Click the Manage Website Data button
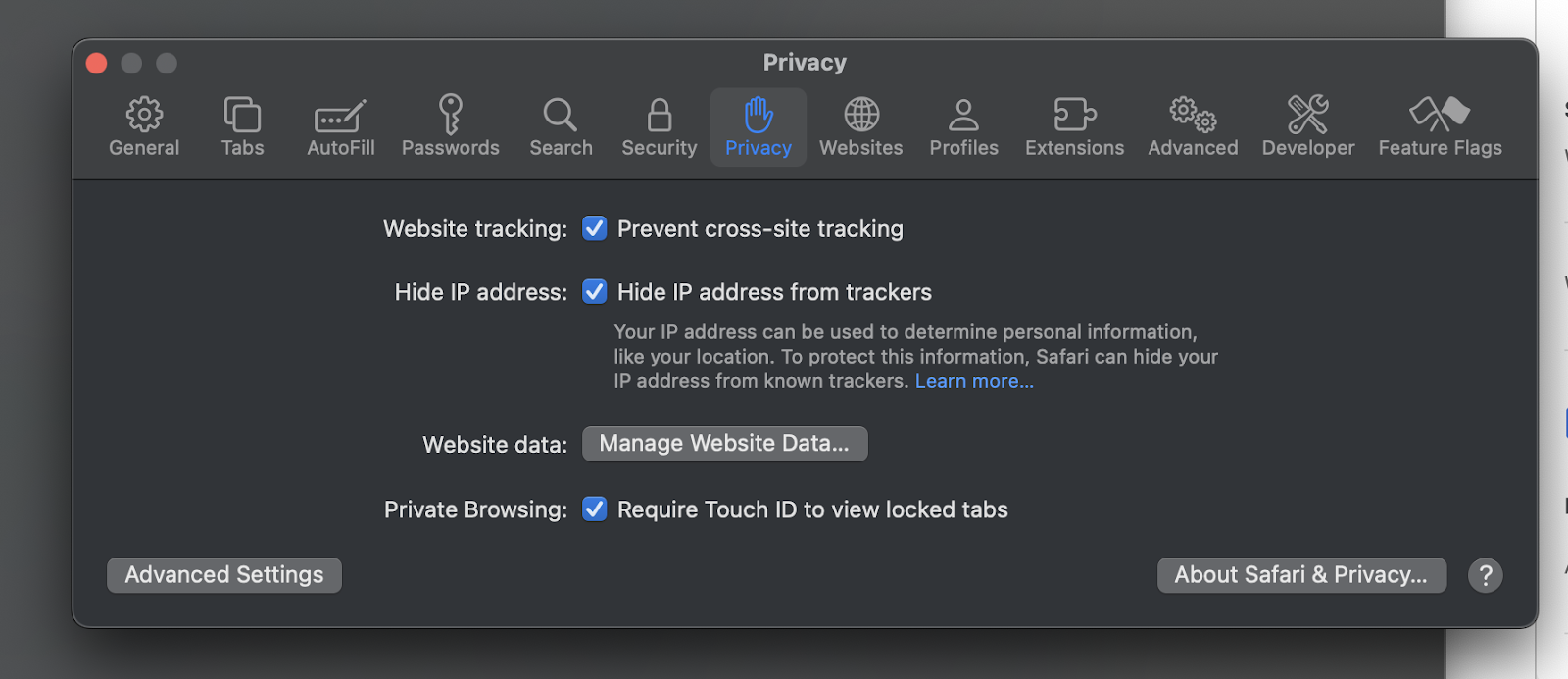1568x679 pixels. coord(724,444)
